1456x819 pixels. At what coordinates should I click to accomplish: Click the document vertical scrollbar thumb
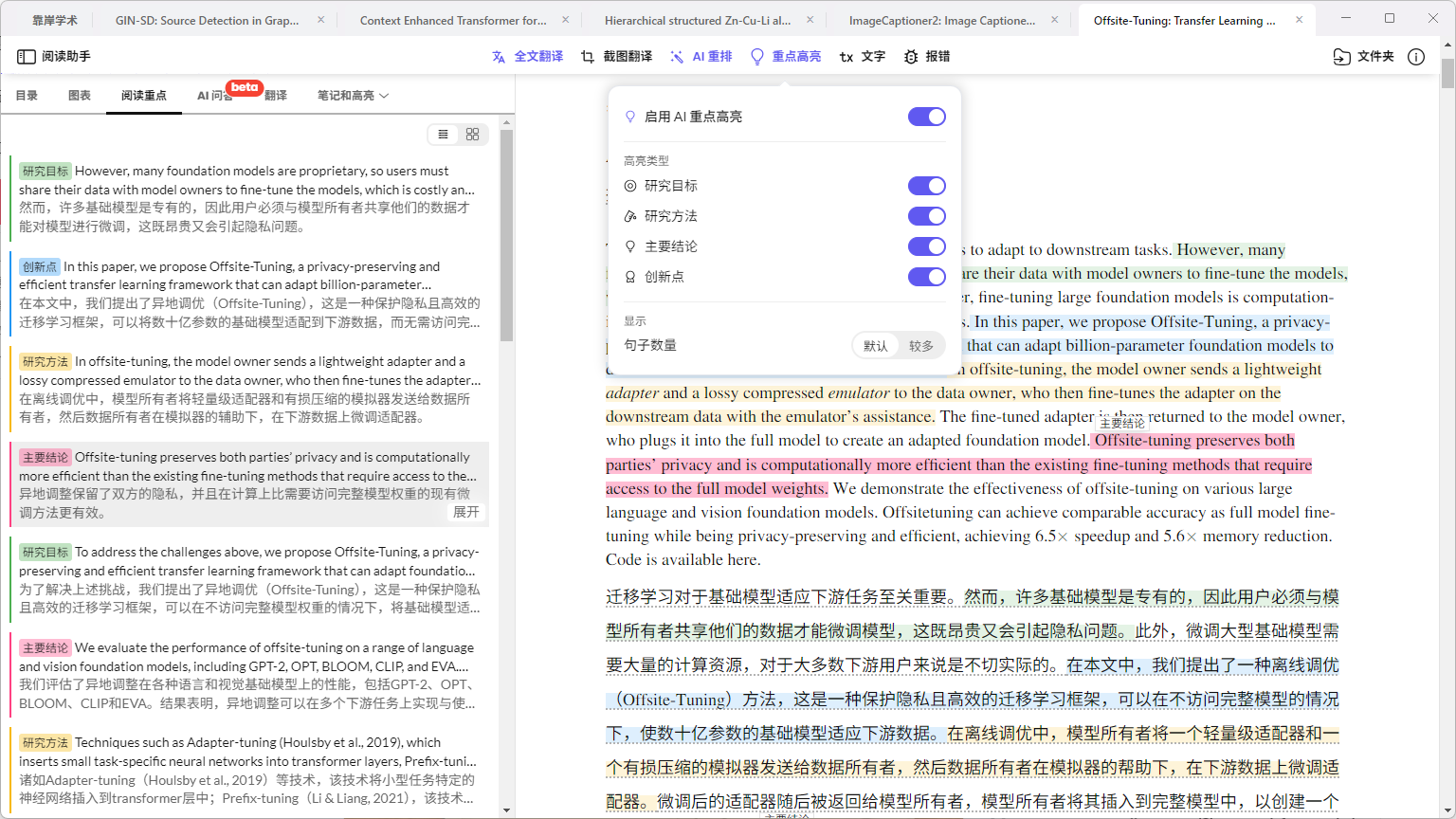(x=1447, y=73)
